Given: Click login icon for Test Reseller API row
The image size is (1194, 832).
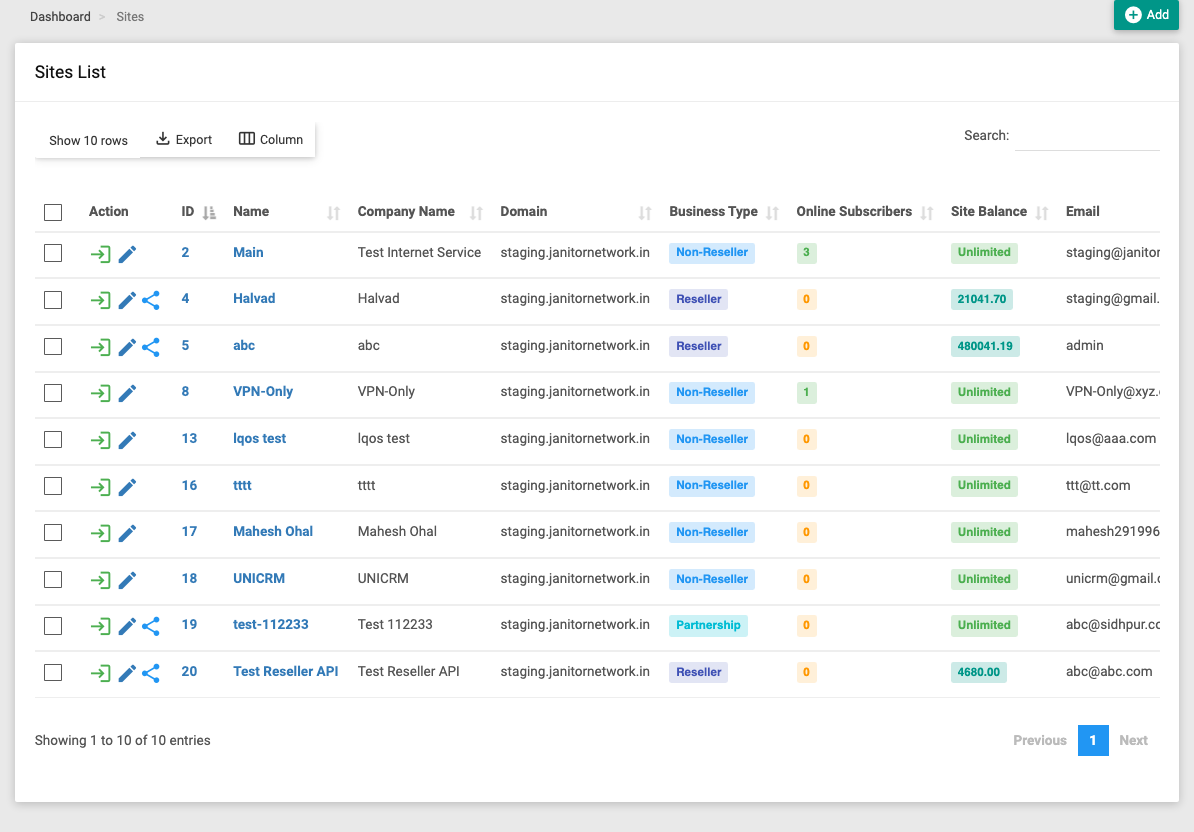Looking at the screenshot, I should 101,673.
